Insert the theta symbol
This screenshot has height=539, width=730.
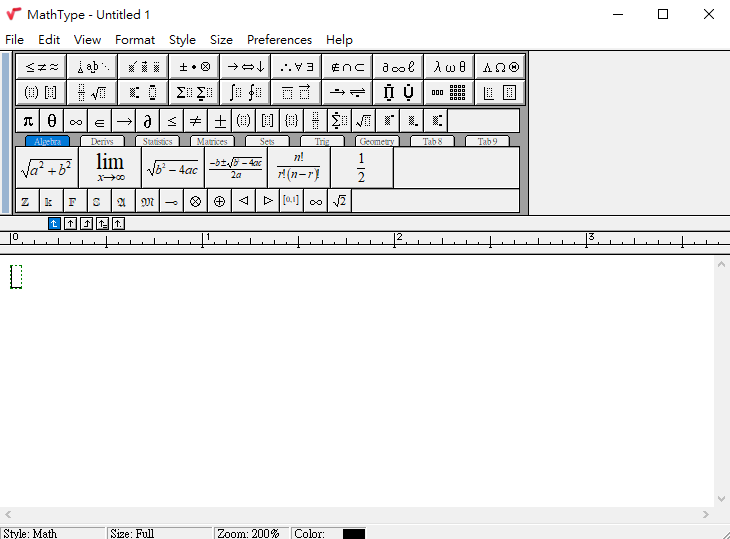click(52, 121)
